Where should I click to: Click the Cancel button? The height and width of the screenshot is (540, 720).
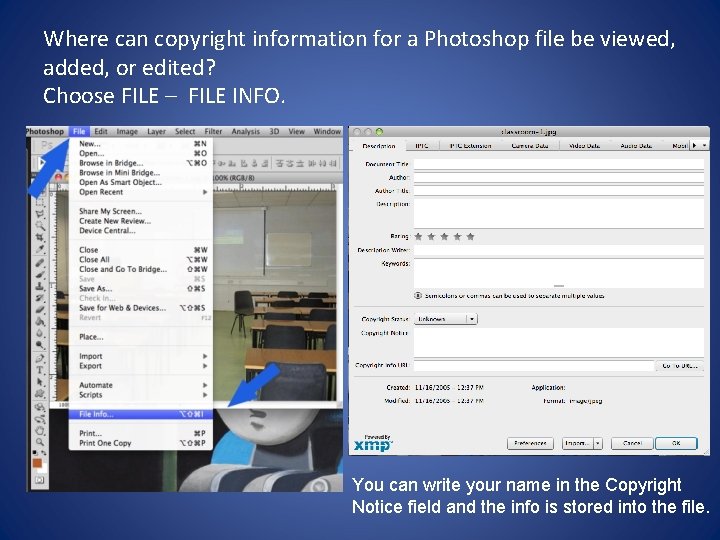632,444
